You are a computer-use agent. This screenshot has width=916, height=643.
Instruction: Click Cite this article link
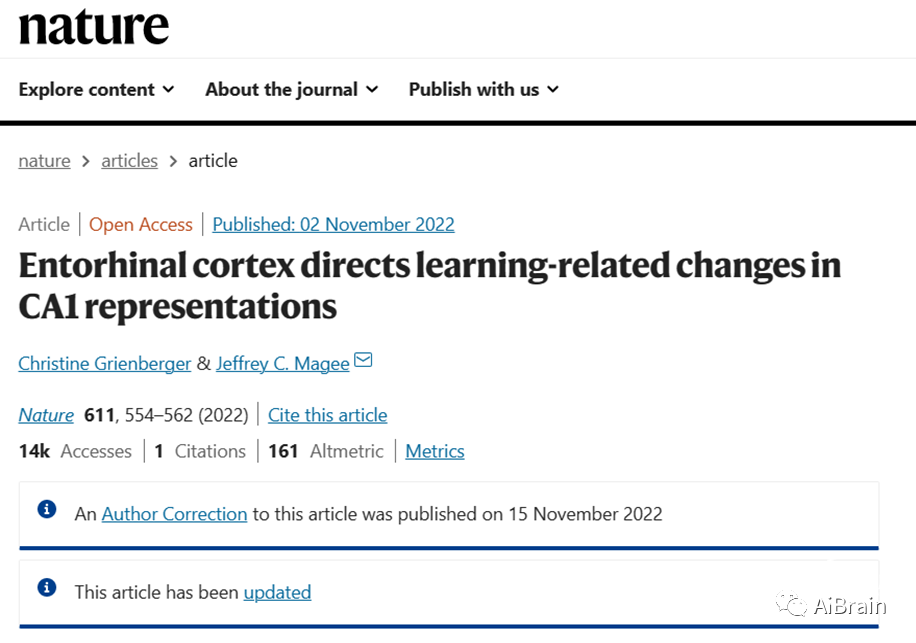coord(328,415)
